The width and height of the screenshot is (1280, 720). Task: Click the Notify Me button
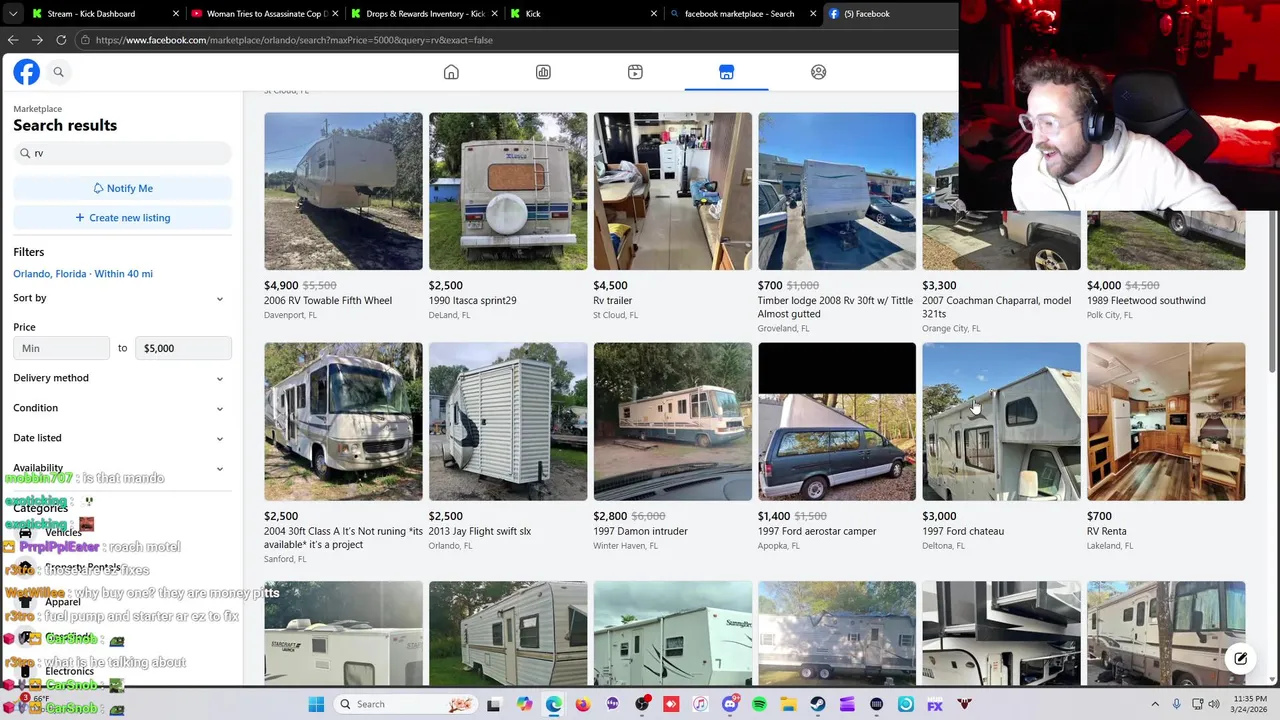point(123,188)
